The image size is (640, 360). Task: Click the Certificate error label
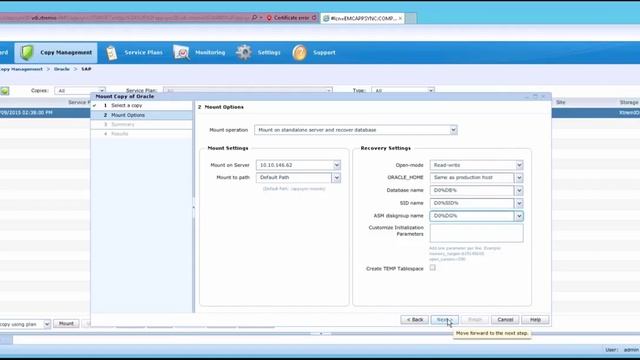pyautogui.click(x=291, y=18)
